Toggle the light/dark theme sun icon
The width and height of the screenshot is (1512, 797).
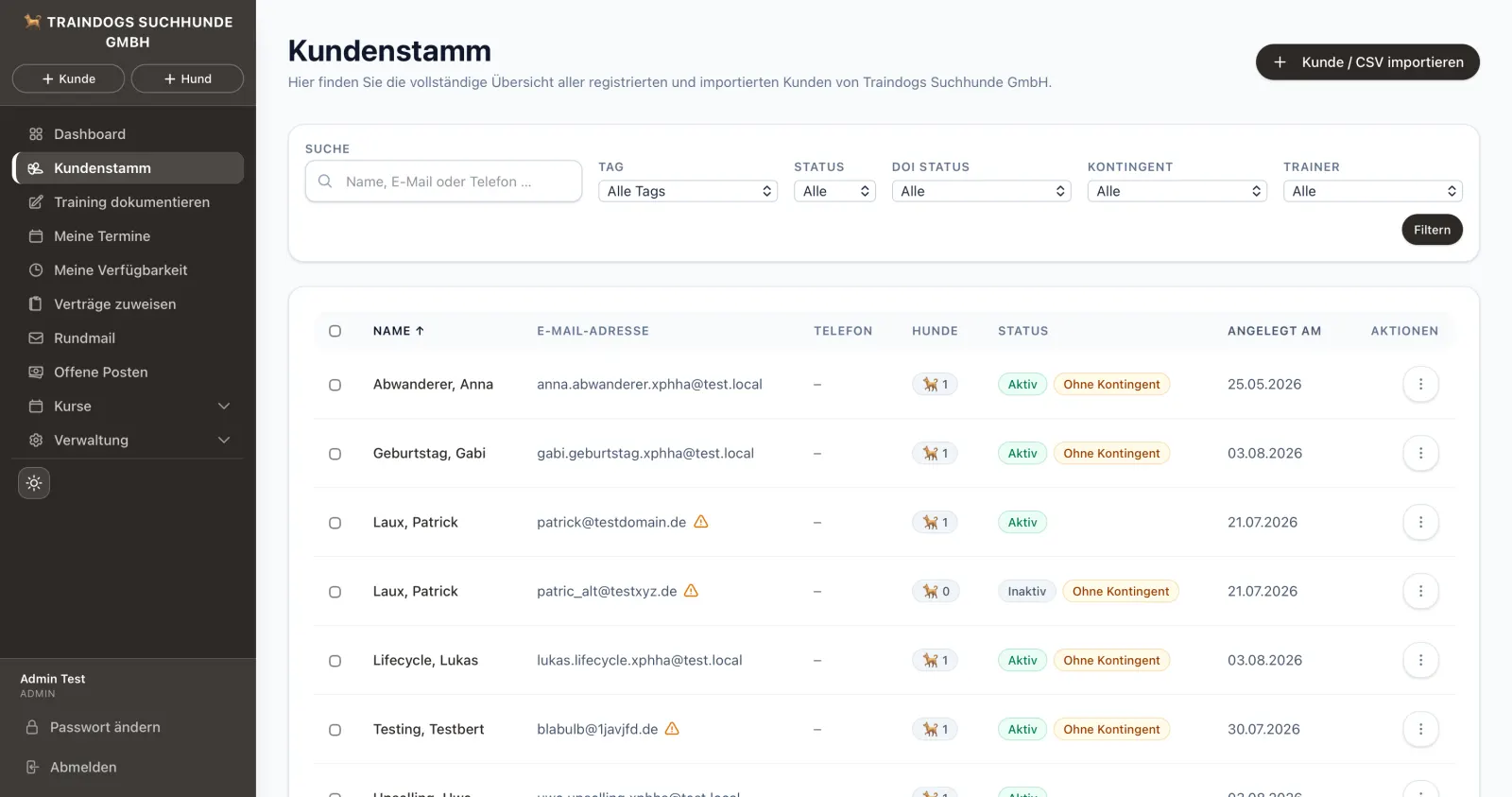point(34,483)
